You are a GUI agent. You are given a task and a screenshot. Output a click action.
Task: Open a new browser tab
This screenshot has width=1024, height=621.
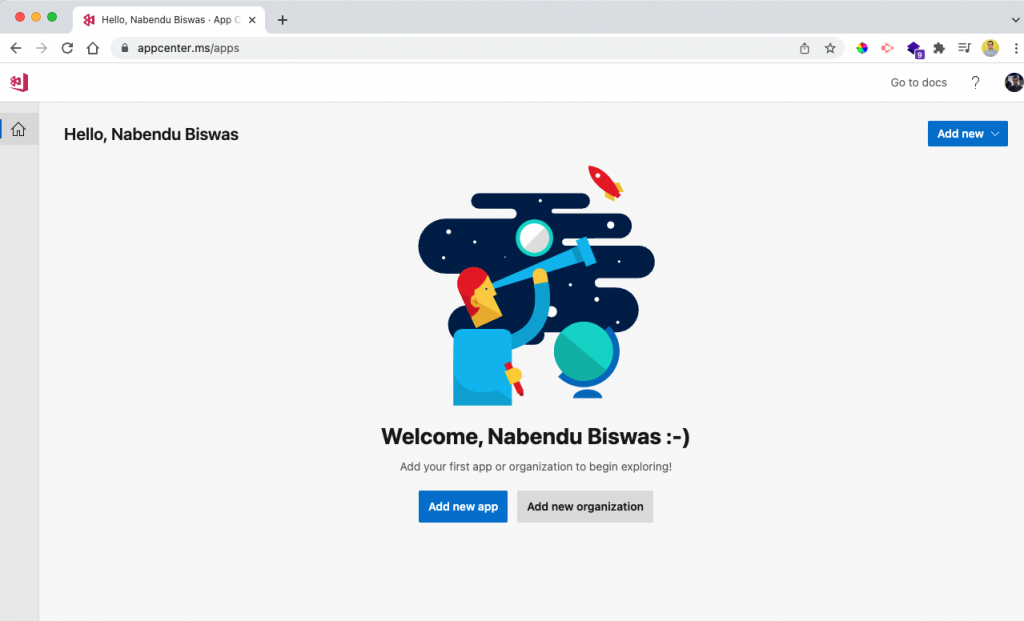click(282, 20)
